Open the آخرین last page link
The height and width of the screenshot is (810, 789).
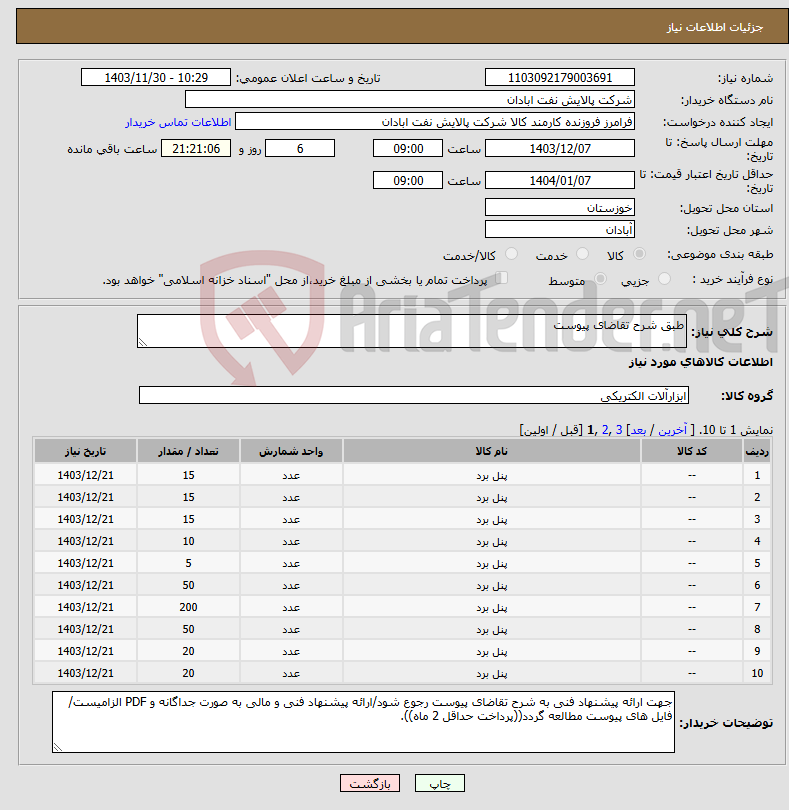pos(672,430)
